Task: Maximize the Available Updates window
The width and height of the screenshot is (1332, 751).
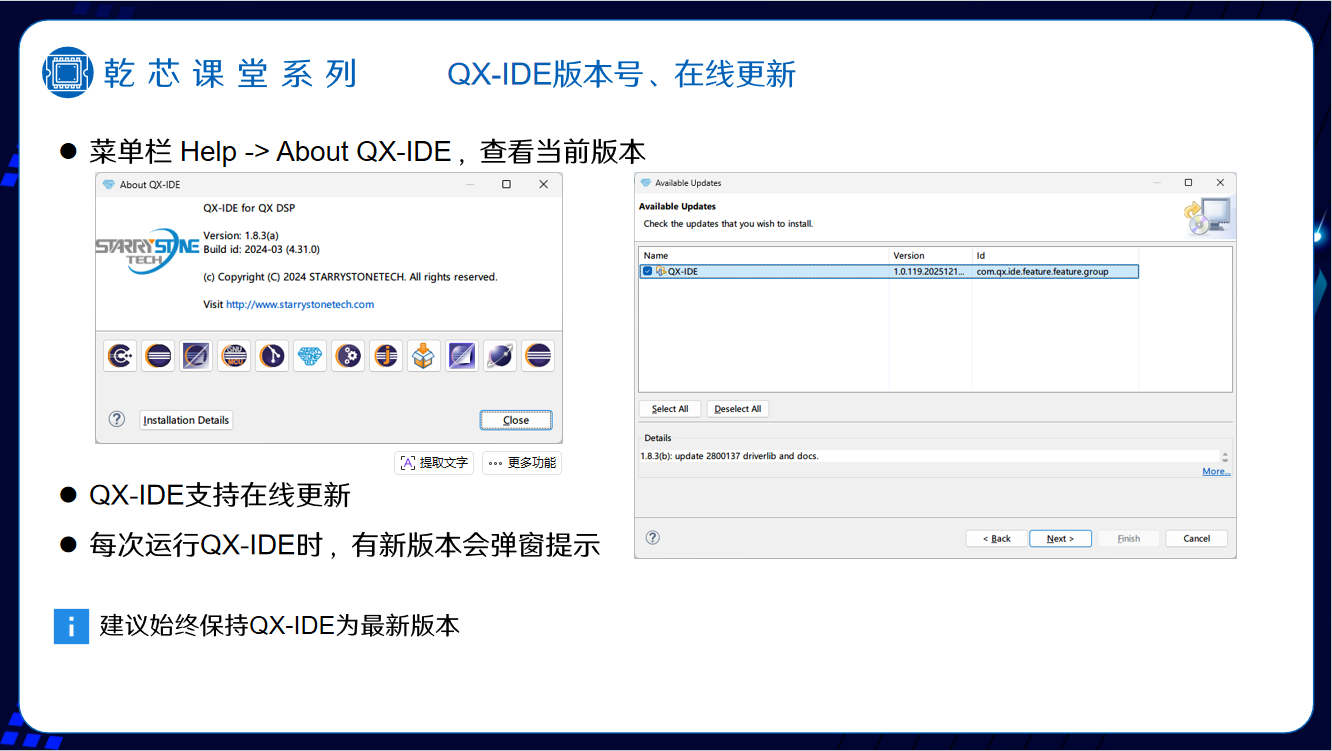Action: click(1188, 183)
